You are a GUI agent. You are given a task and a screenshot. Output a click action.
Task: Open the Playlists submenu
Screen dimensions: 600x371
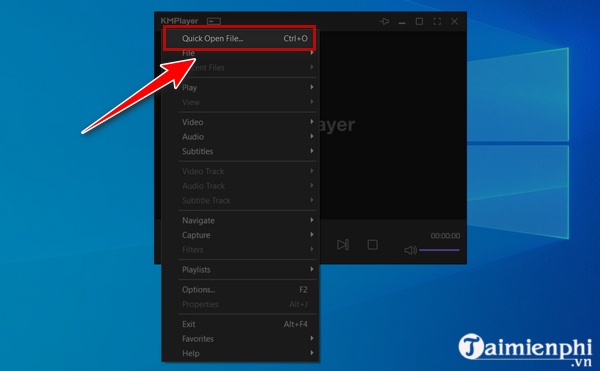pos(240,270)
